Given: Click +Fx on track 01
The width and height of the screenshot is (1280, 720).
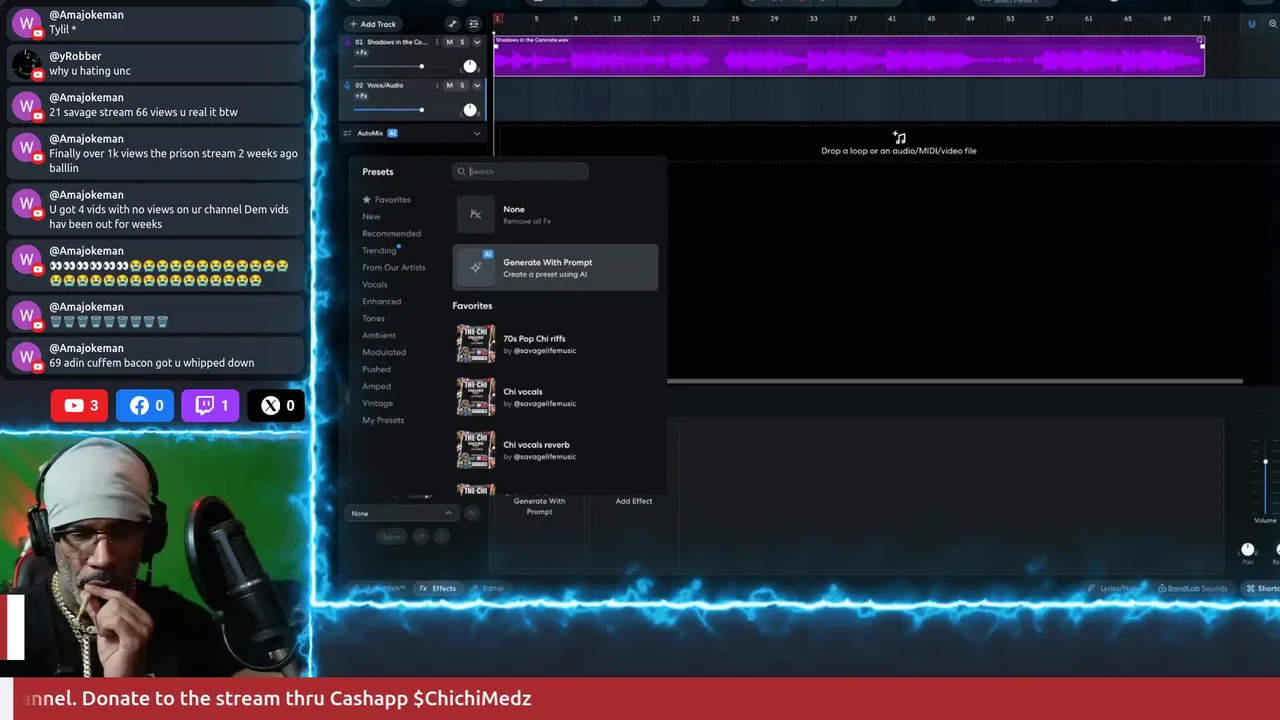Looking at the screenshot, I should point(361,53).
